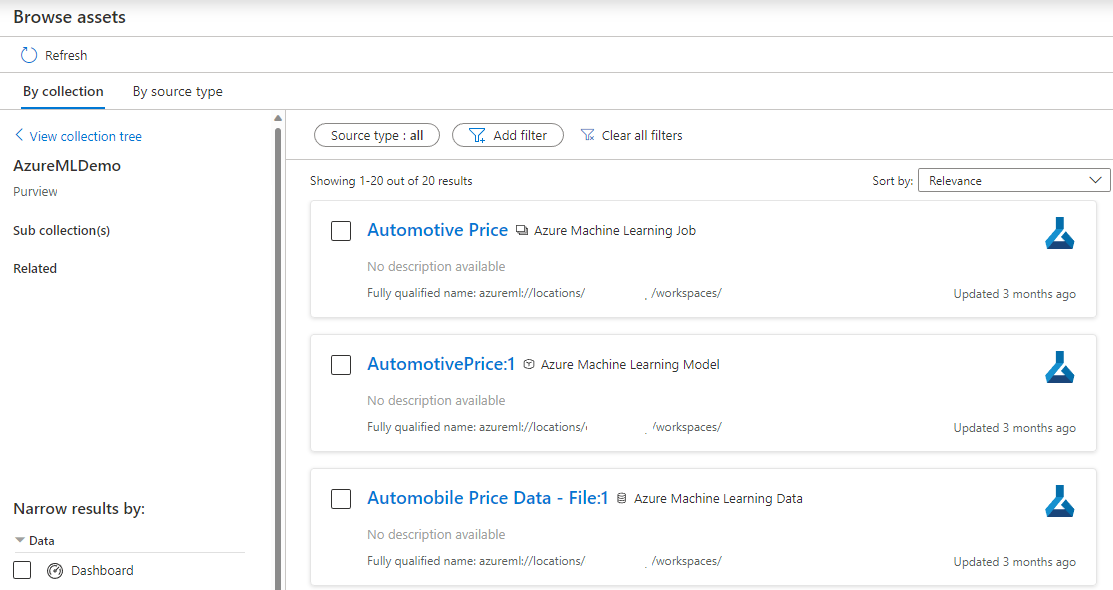Click Azure ML logo on Automotive Price card
Image resolution: width=1113 pixels, height=590 pixels.
pyautogui.click(x=1059, y=233)
